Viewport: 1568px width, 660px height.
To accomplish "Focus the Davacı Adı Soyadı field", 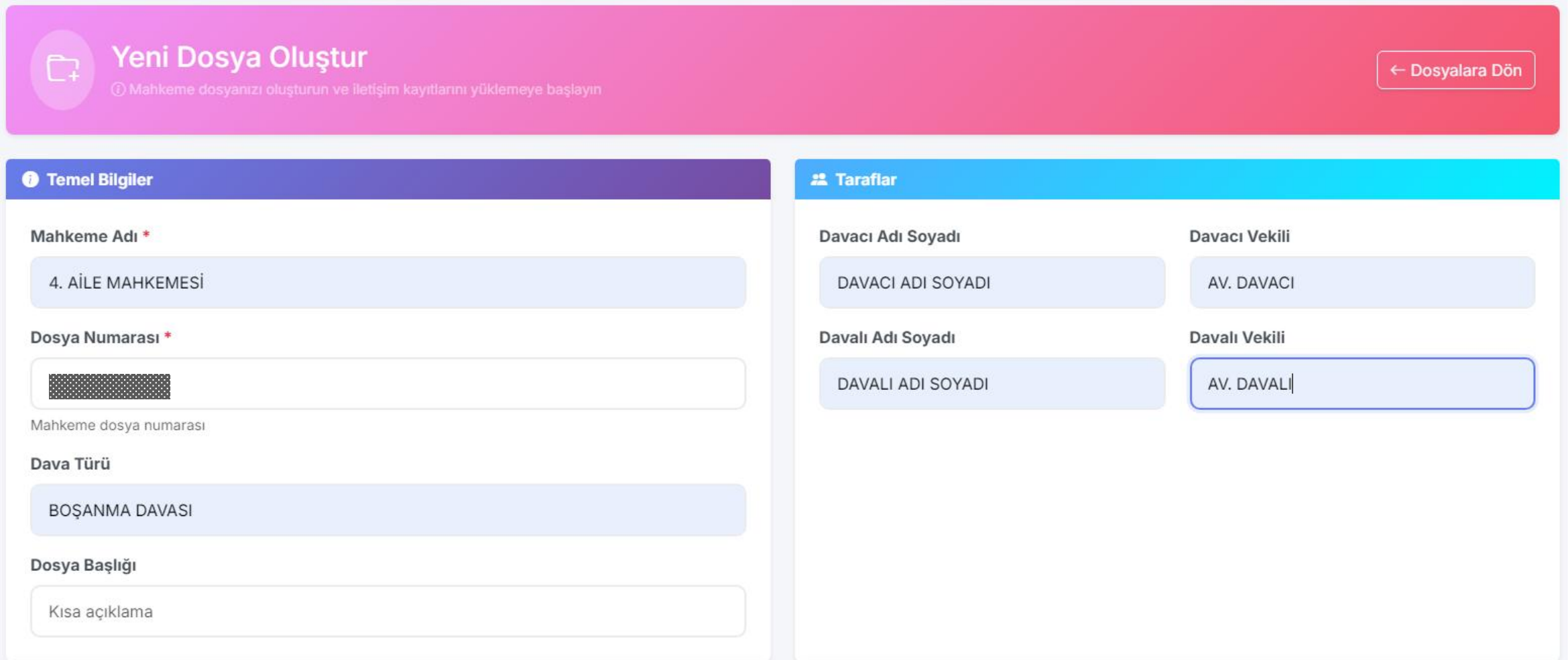I will (991, 283).
